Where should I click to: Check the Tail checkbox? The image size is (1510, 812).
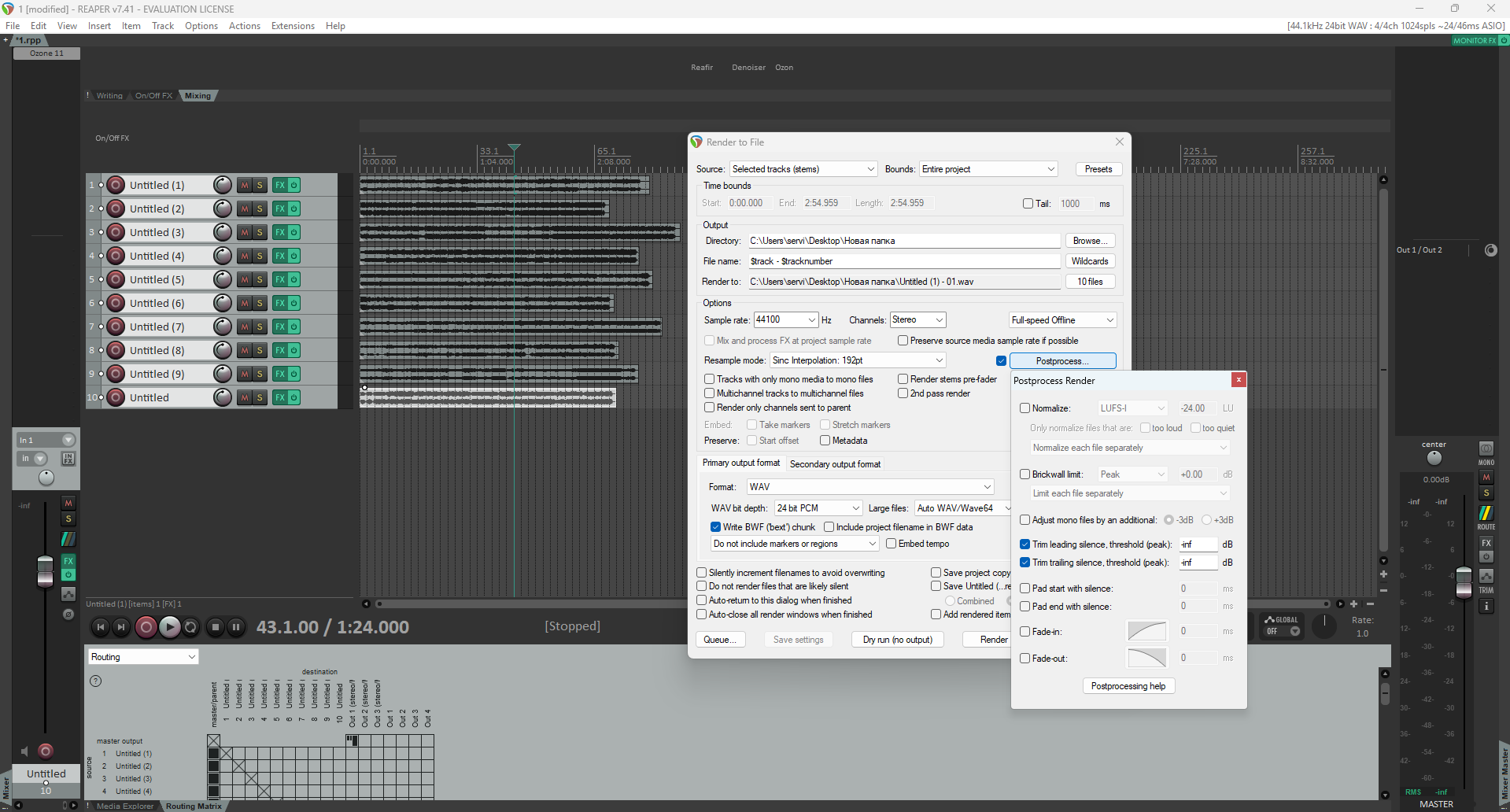click(1028, 204)
